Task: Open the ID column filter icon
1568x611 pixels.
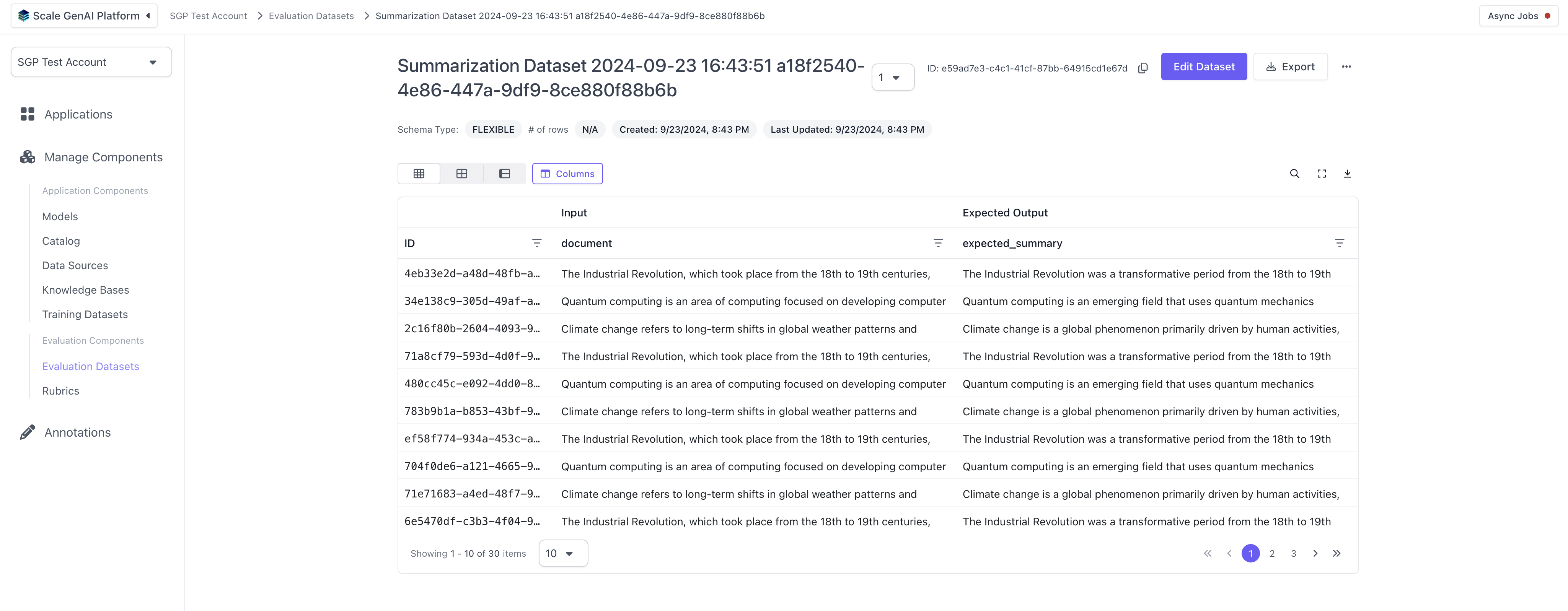Action: click(537, 243)
